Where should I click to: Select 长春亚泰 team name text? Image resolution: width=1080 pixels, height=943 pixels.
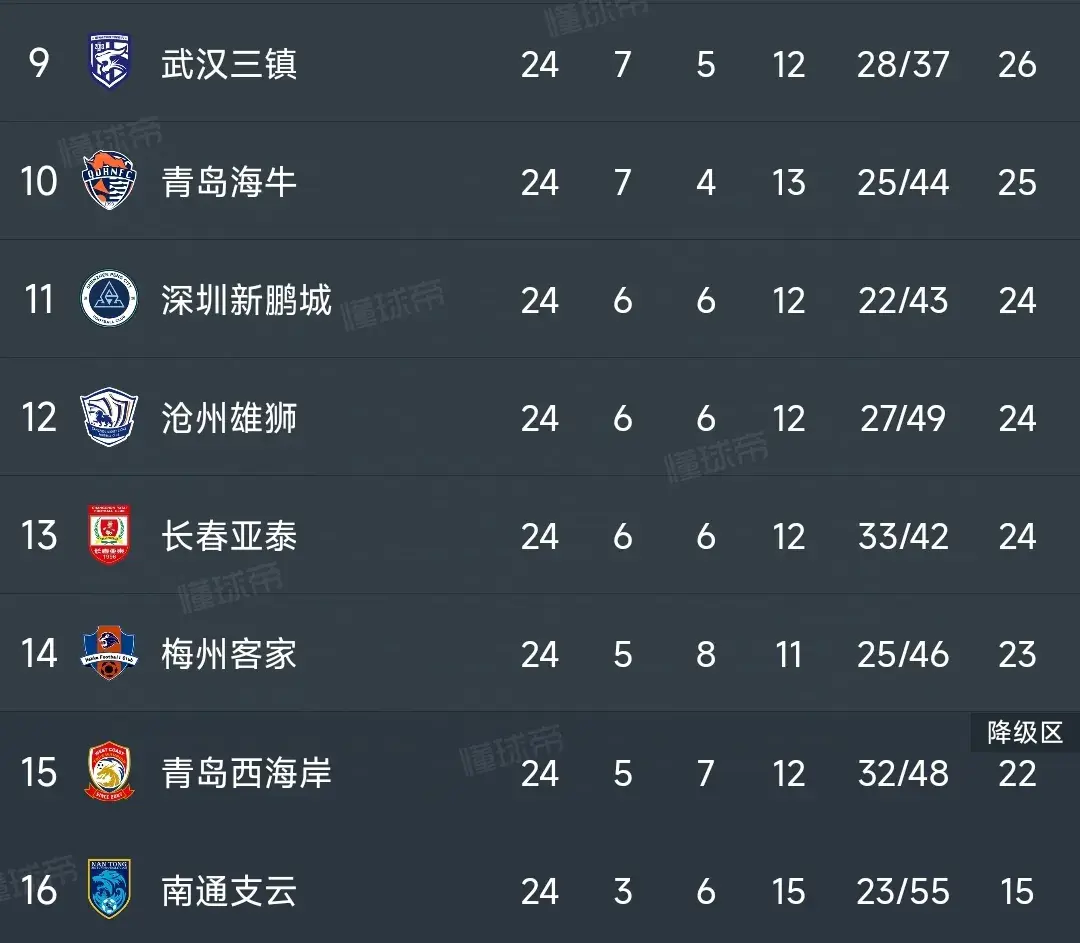pos(229,536)
